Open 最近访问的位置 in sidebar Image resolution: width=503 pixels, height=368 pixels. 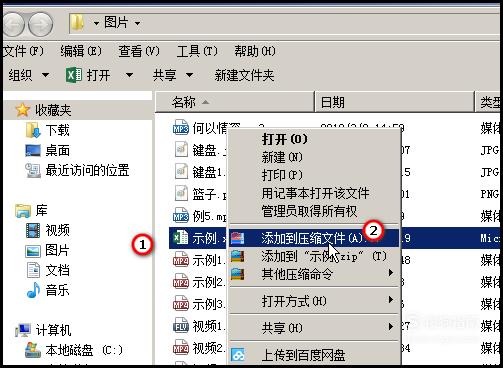[77, 170]
